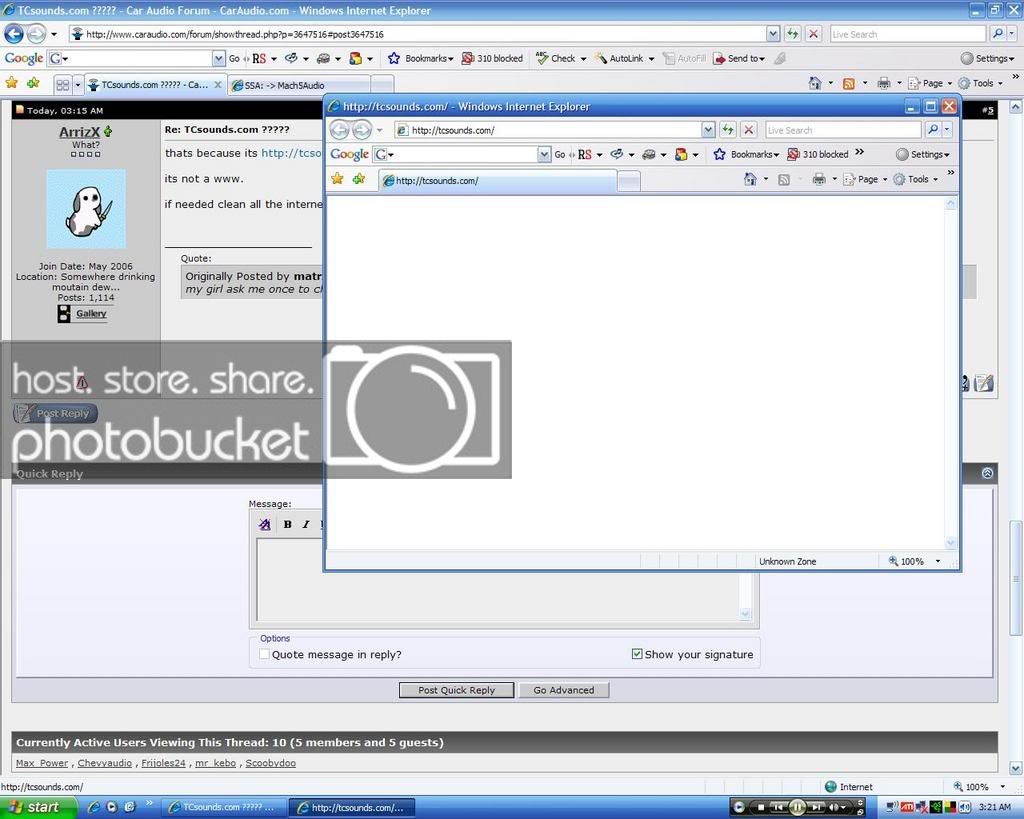Viewport: 1024px width, 819px height.
Task: Apply Bold in Quick Reply editor
Action: coord(287,524)
